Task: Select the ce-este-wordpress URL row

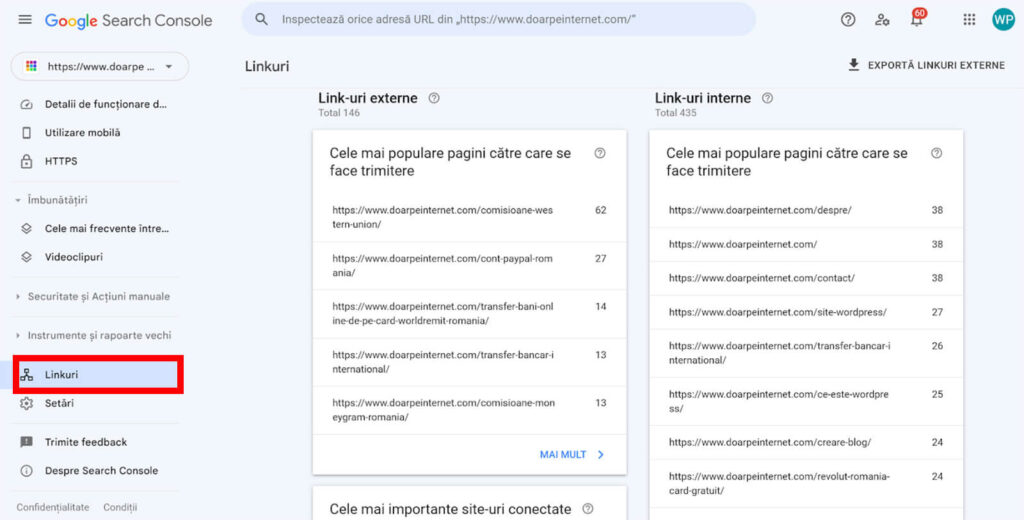Action: point(806,402)
